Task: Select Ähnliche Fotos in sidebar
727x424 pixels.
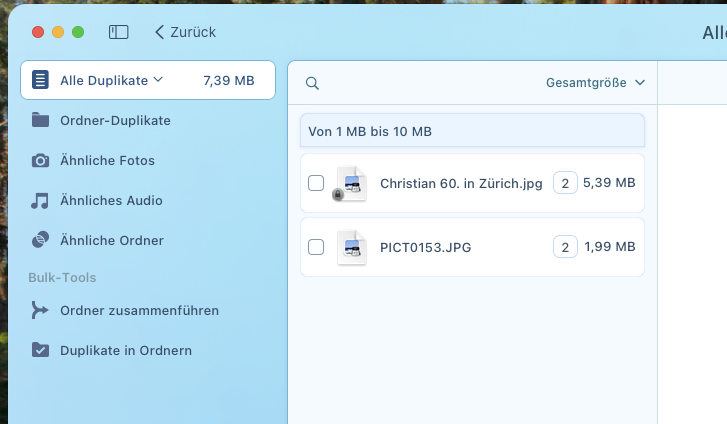Action: point(107,161)
